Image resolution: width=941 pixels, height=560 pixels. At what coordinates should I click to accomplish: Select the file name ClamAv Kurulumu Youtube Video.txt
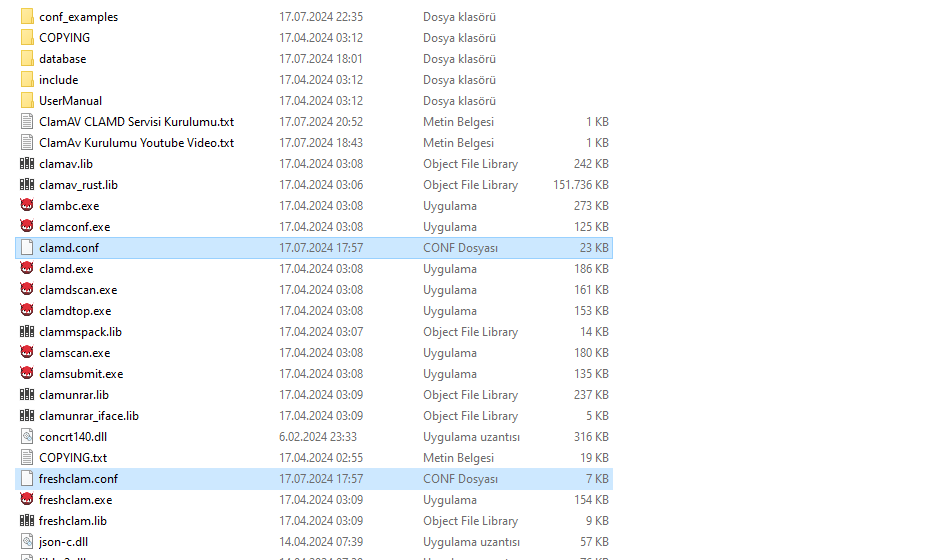[x=137, y=143]
